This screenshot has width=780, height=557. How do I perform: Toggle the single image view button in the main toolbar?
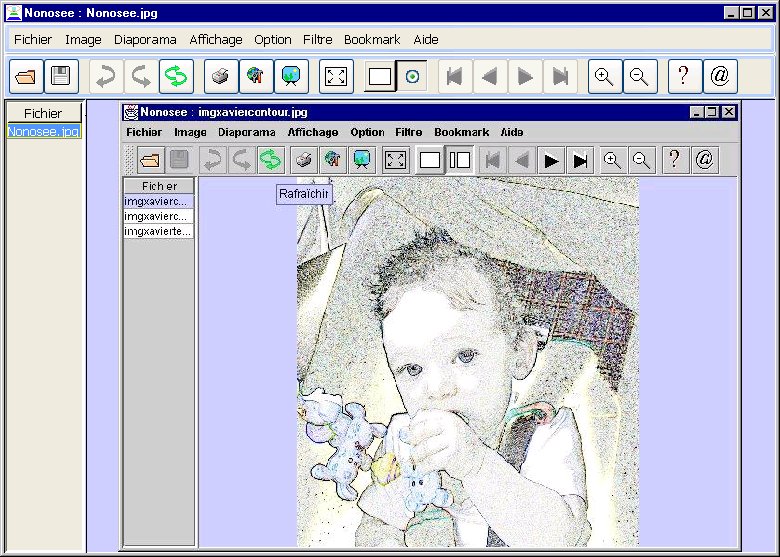tap(380, 76)
